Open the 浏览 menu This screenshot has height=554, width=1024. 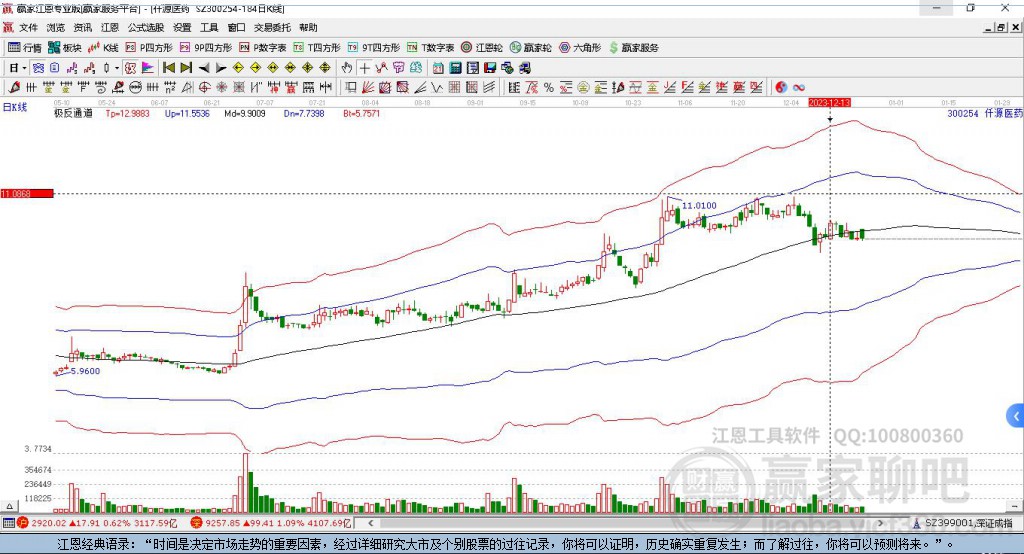click(x=56, y=27)
